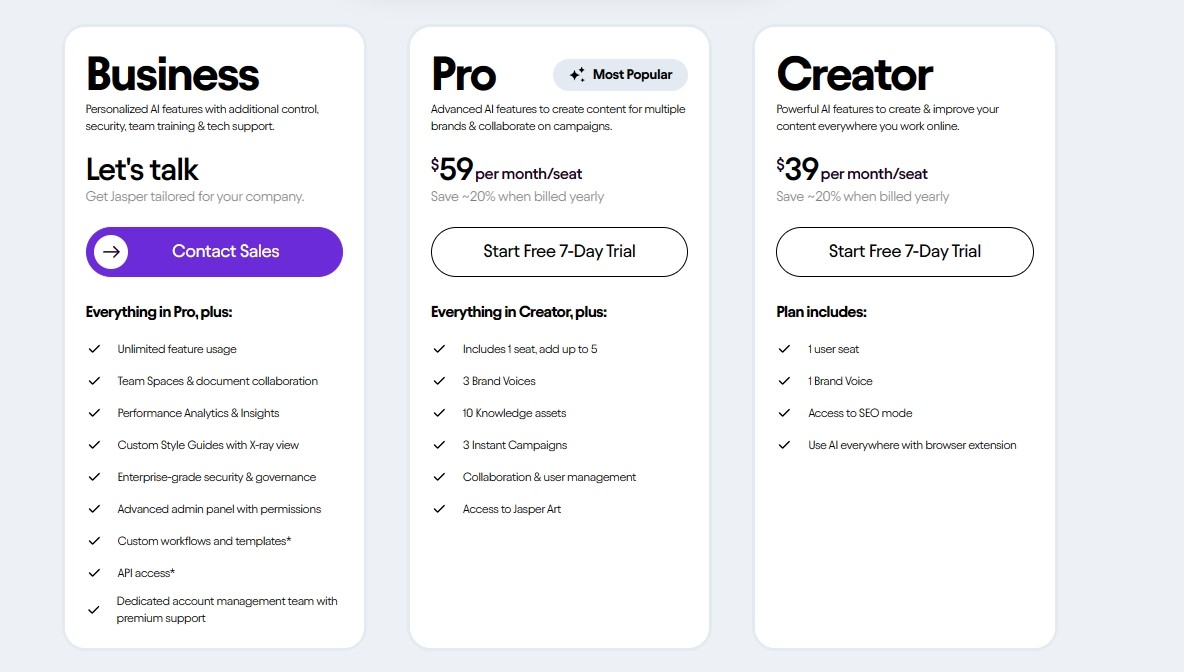This screenshot has width=1184, height=672.
Task: Click the arrow icon in Contact Sales button
Action: click(111, 252)
